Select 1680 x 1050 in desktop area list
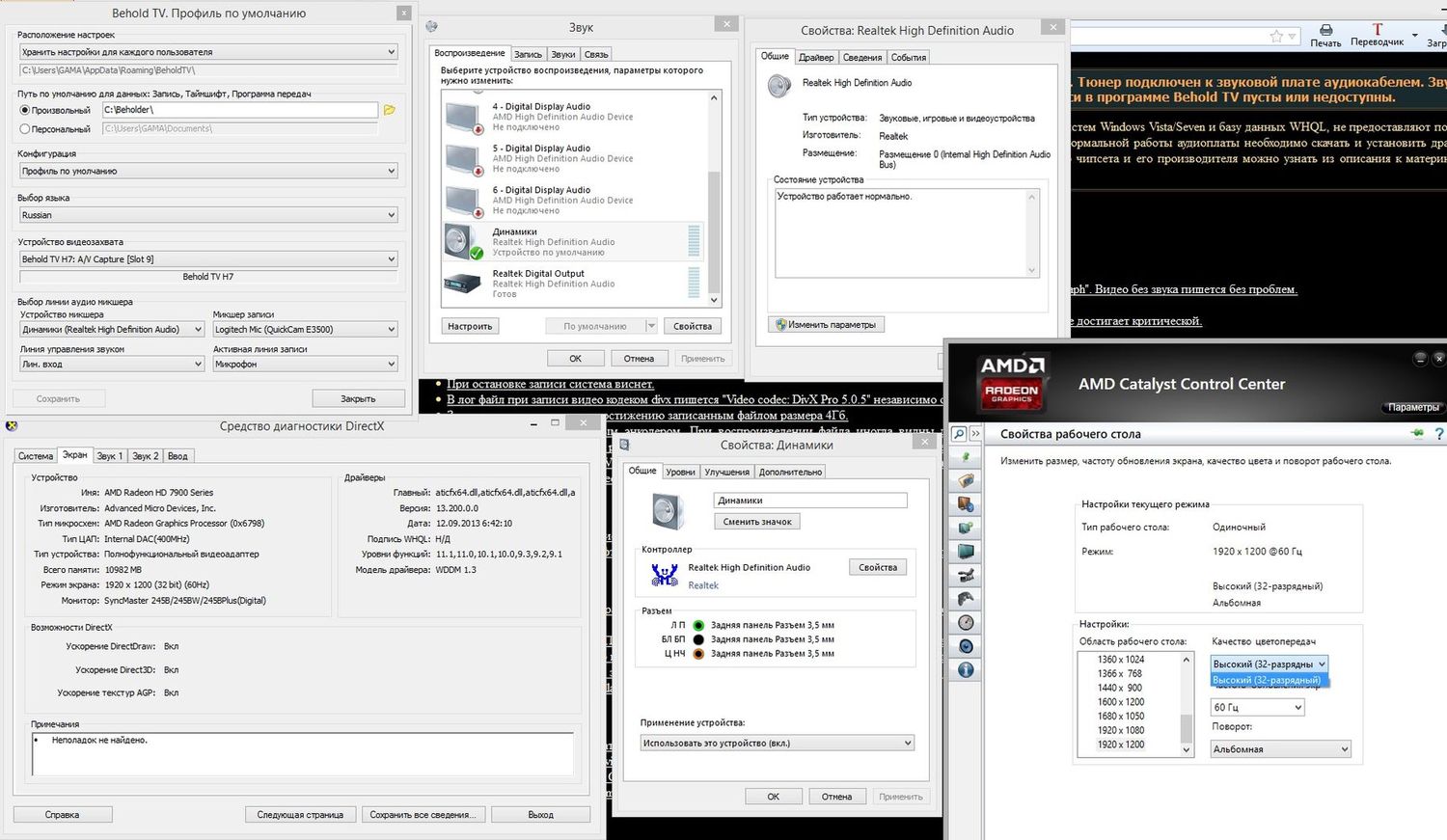The width and height of the screenshot is (1447, 840). (1121, 716)
